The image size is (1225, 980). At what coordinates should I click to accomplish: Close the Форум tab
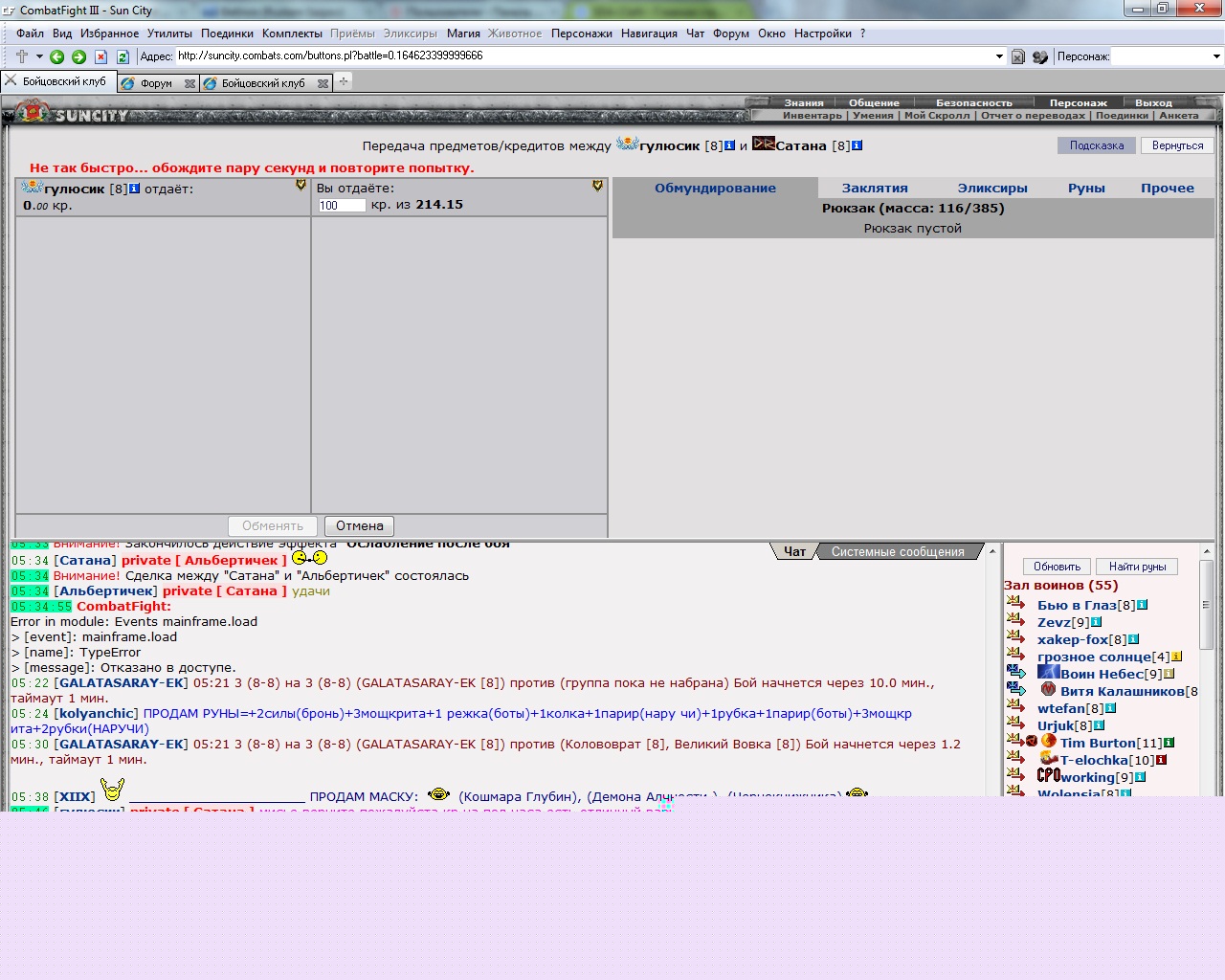click(189, 83)
